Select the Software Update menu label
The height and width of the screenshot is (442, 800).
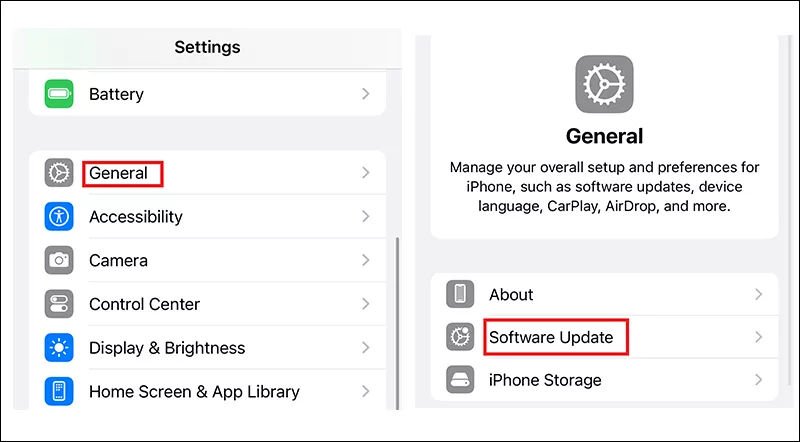(x=551, y=337)
